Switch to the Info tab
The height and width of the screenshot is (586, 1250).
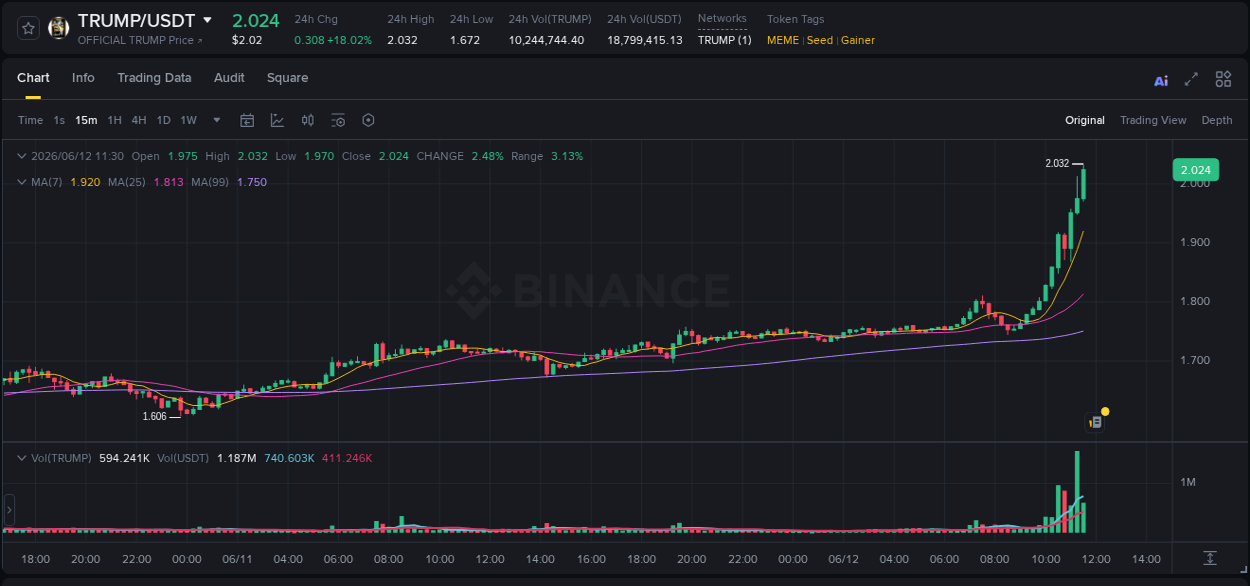(83, 78)
